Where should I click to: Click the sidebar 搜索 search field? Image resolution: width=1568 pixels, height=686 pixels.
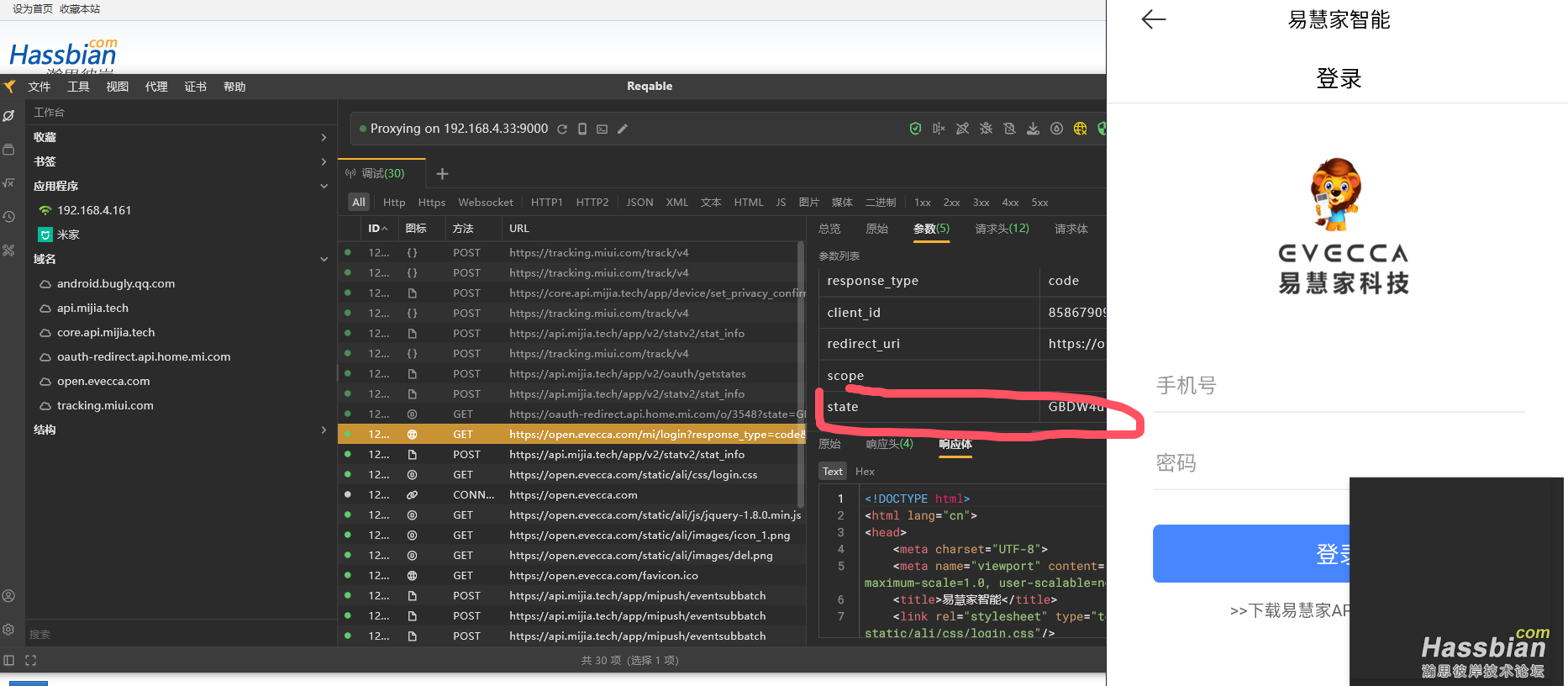[181, 634]
